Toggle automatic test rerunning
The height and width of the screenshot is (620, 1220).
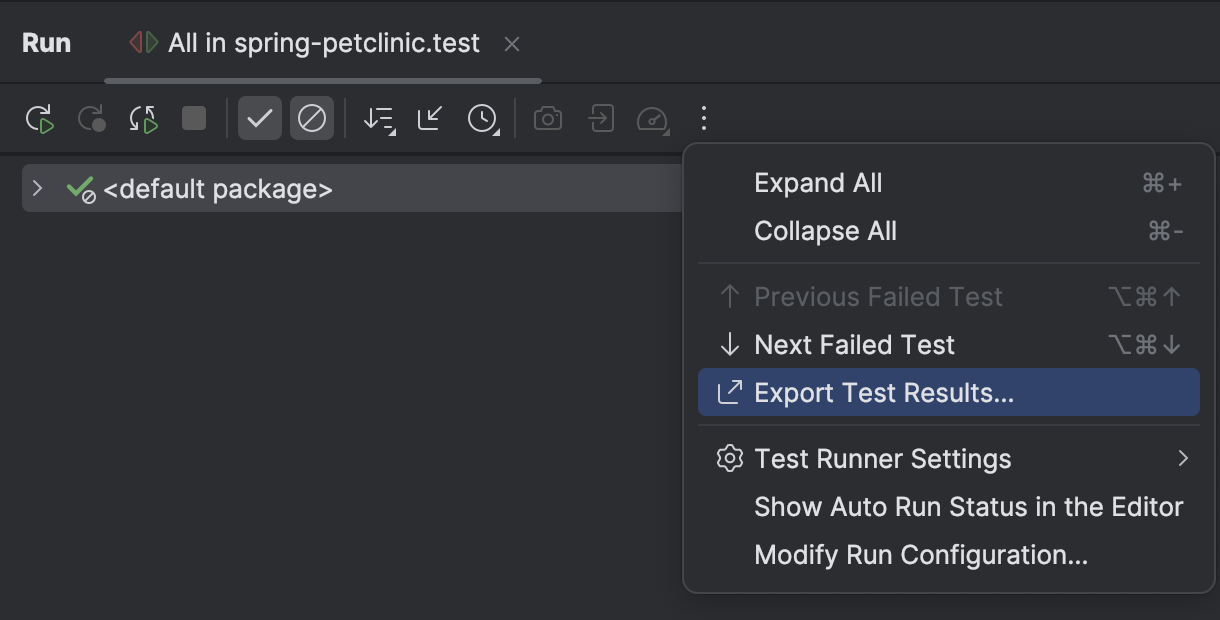pos(143,118)
